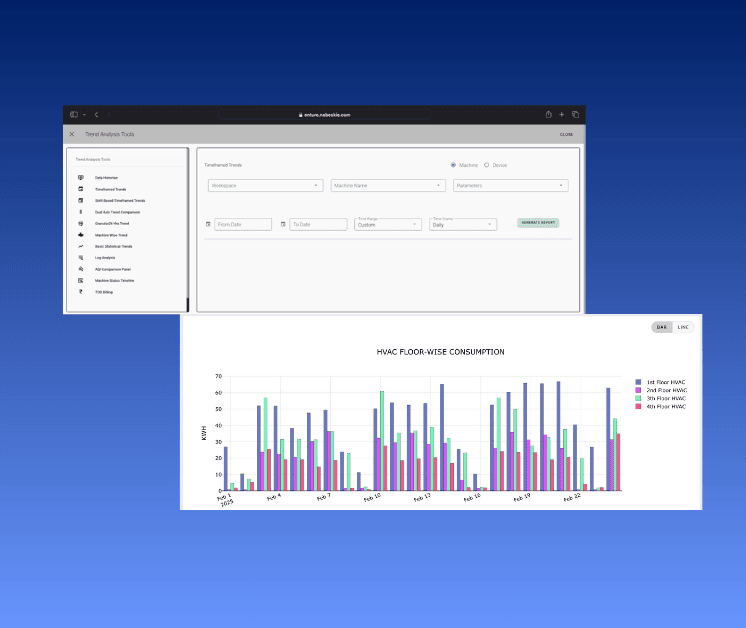Viewport: 746px width, 628px height.
Task: Open Granular24 Hrs Trend item
Action: 112,224
